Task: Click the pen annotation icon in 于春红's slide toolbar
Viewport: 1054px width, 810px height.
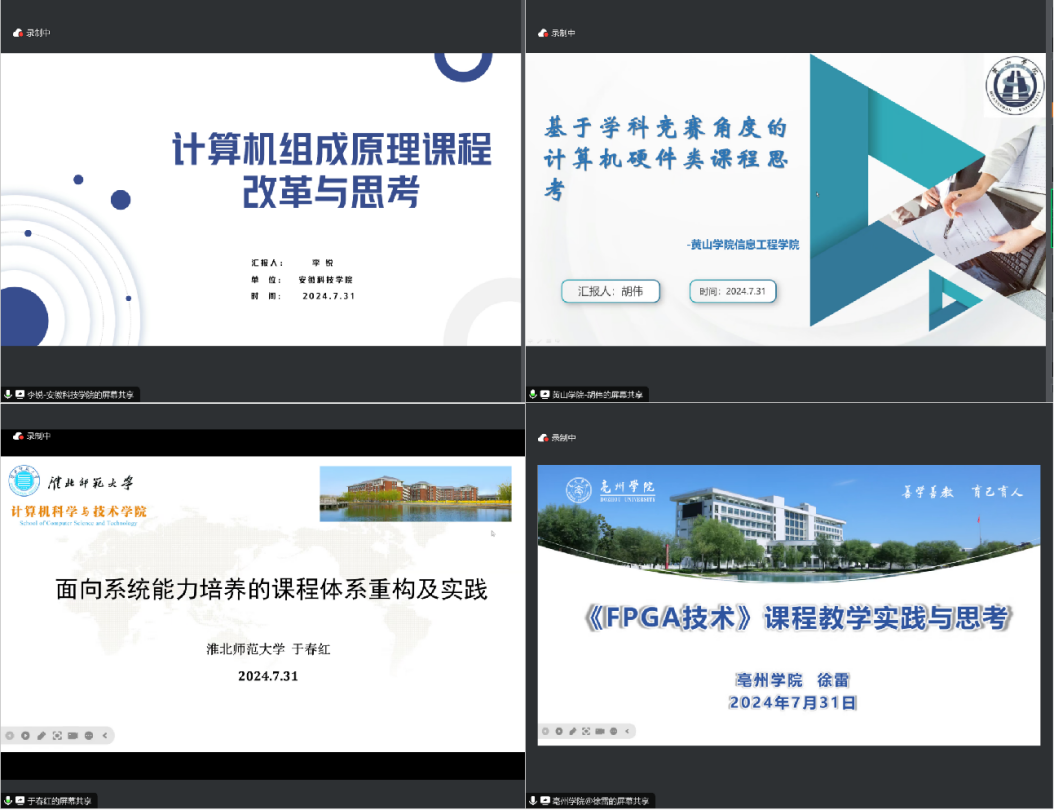Action: pyautogui.click(x=41, y=735)
